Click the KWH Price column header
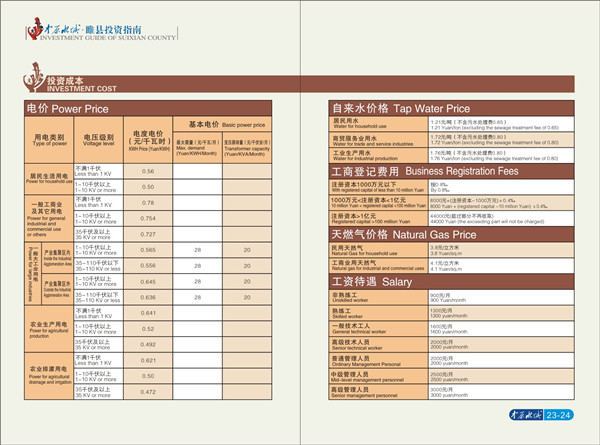The width and height of the screenshot is (600, 445). click(x=148, y=140)
